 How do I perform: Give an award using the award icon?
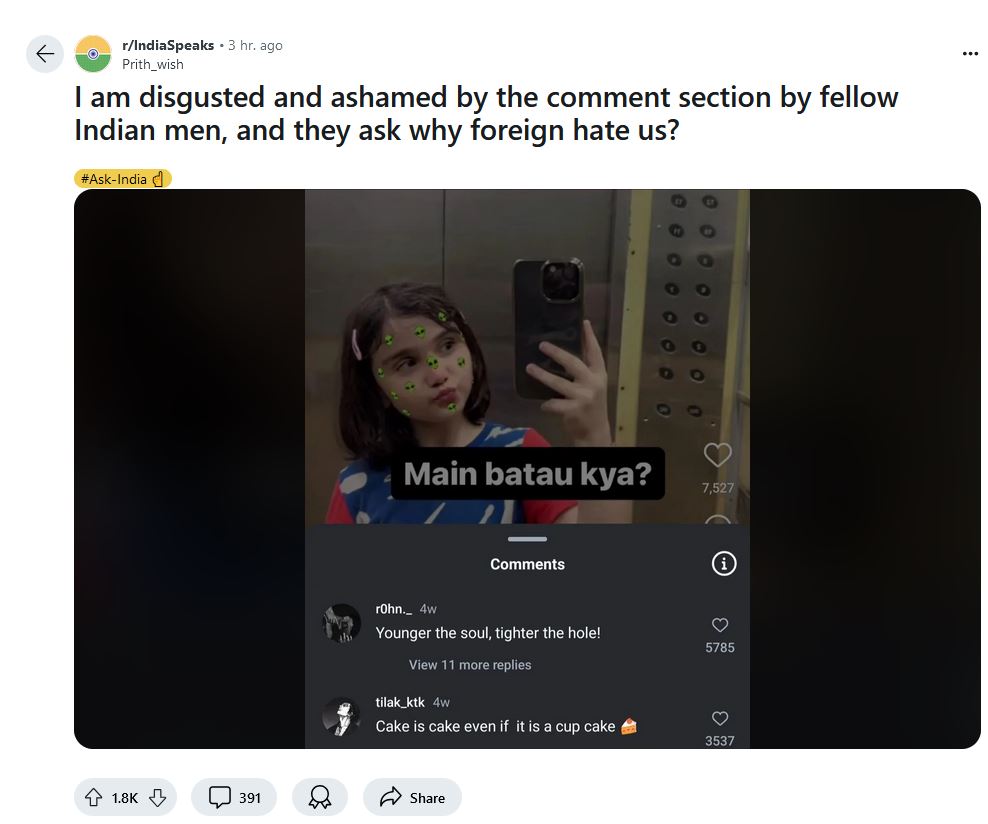(x=319, y=798)
